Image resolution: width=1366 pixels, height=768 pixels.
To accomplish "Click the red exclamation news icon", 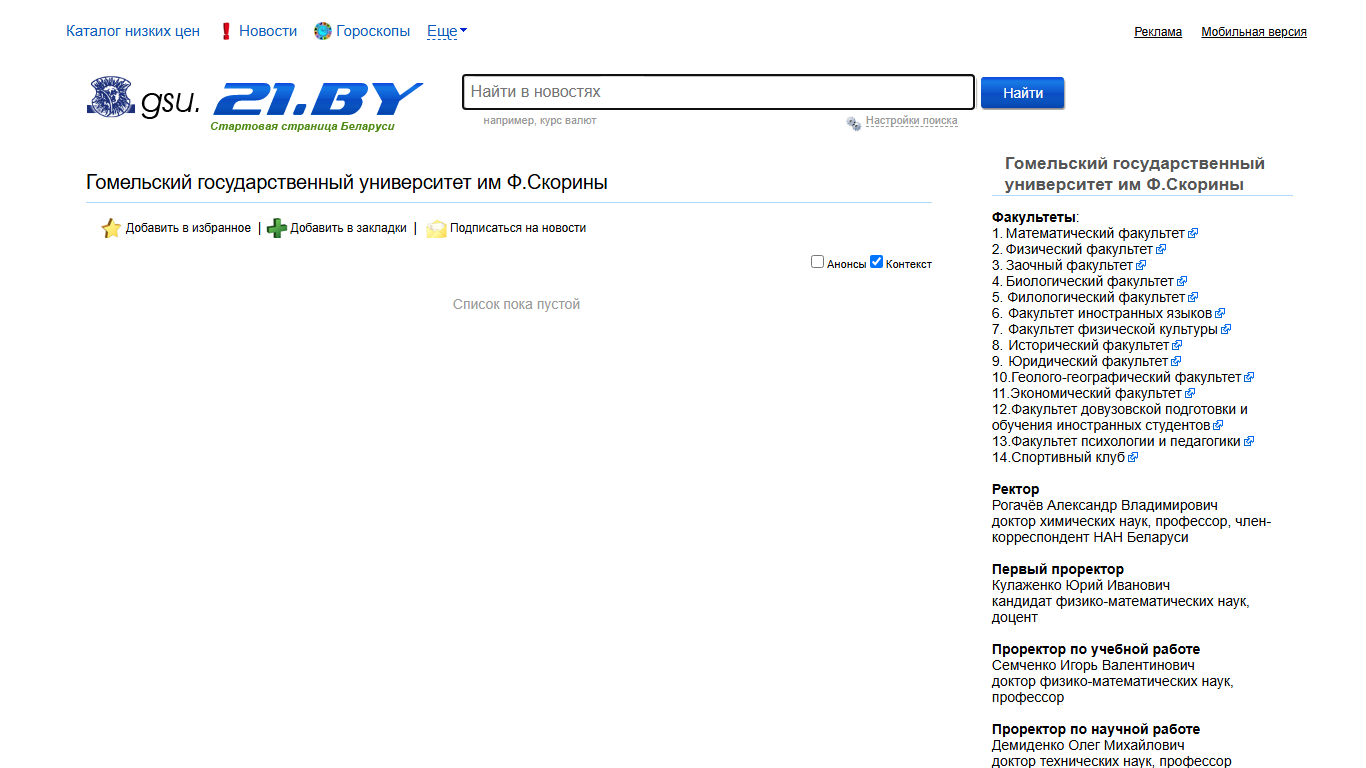I will coord(226,31).
